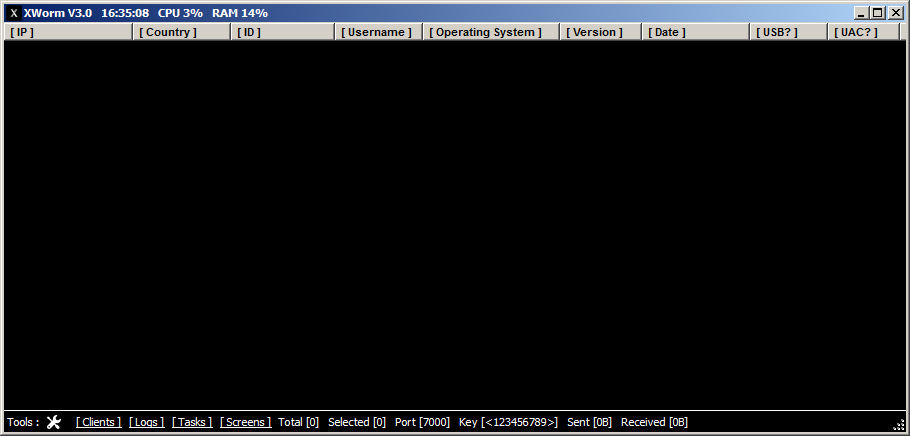Sort the list by IP column
This screenshot has height=436, width=910.
click(68, 32)
